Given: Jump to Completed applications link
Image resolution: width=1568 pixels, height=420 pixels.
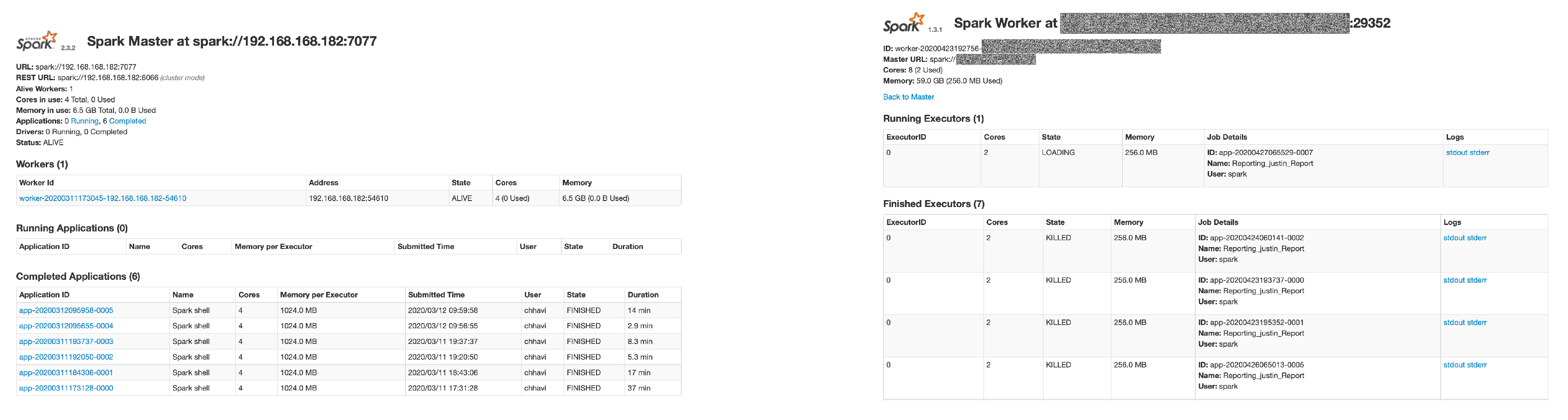Looking at the screenshot, I should click(127, 121).
